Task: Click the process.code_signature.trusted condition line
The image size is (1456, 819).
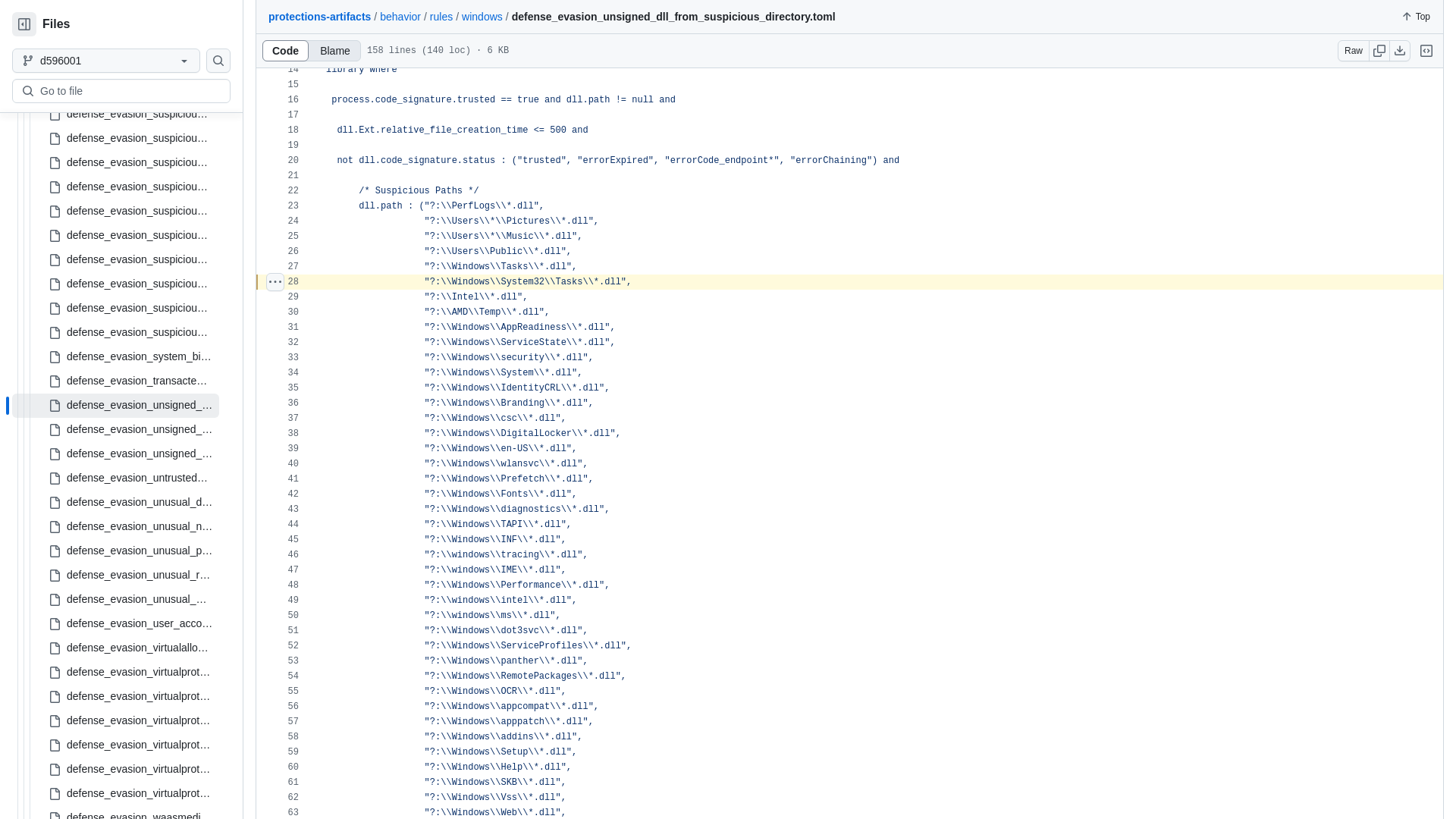Action: pos(504,100)
